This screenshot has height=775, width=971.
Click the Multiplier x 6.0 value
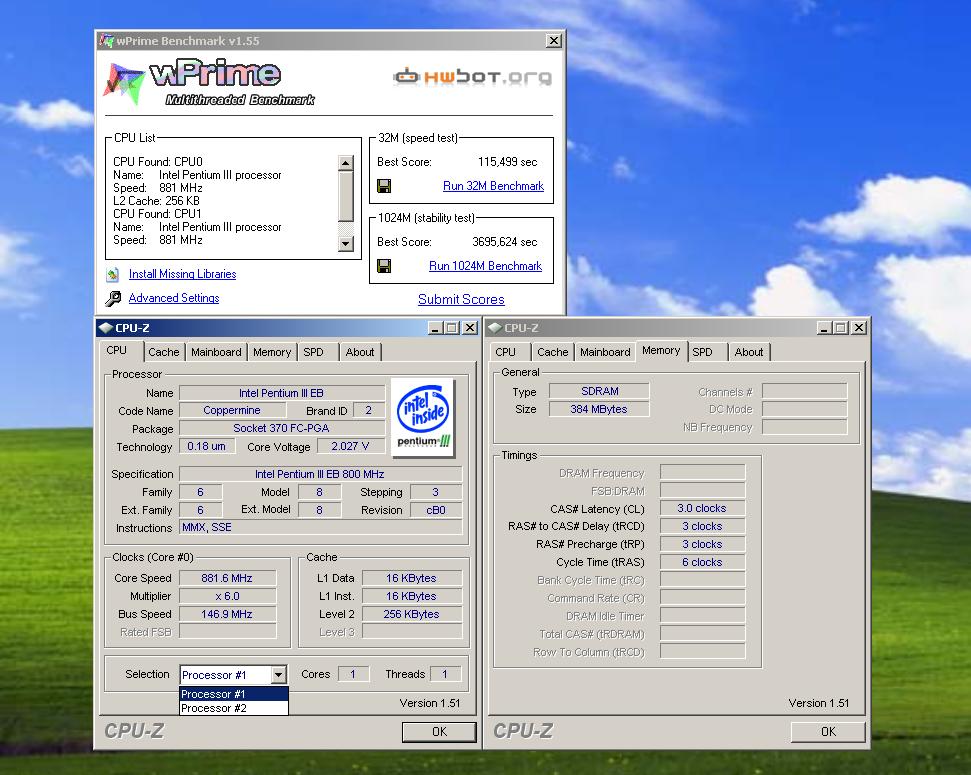[227, 596]
